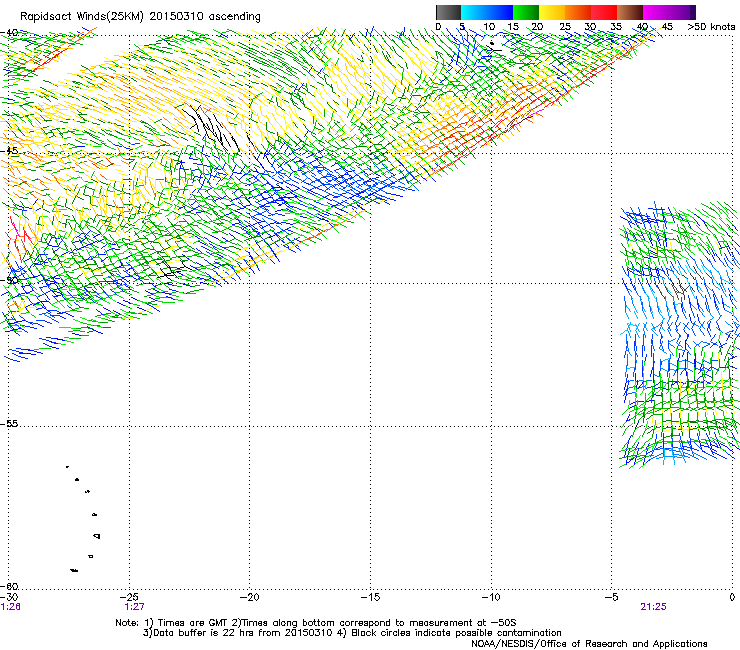The image size is (740, 650).
Task: Click the latitude label '-50' on left axis
Action: pos(10,280)
